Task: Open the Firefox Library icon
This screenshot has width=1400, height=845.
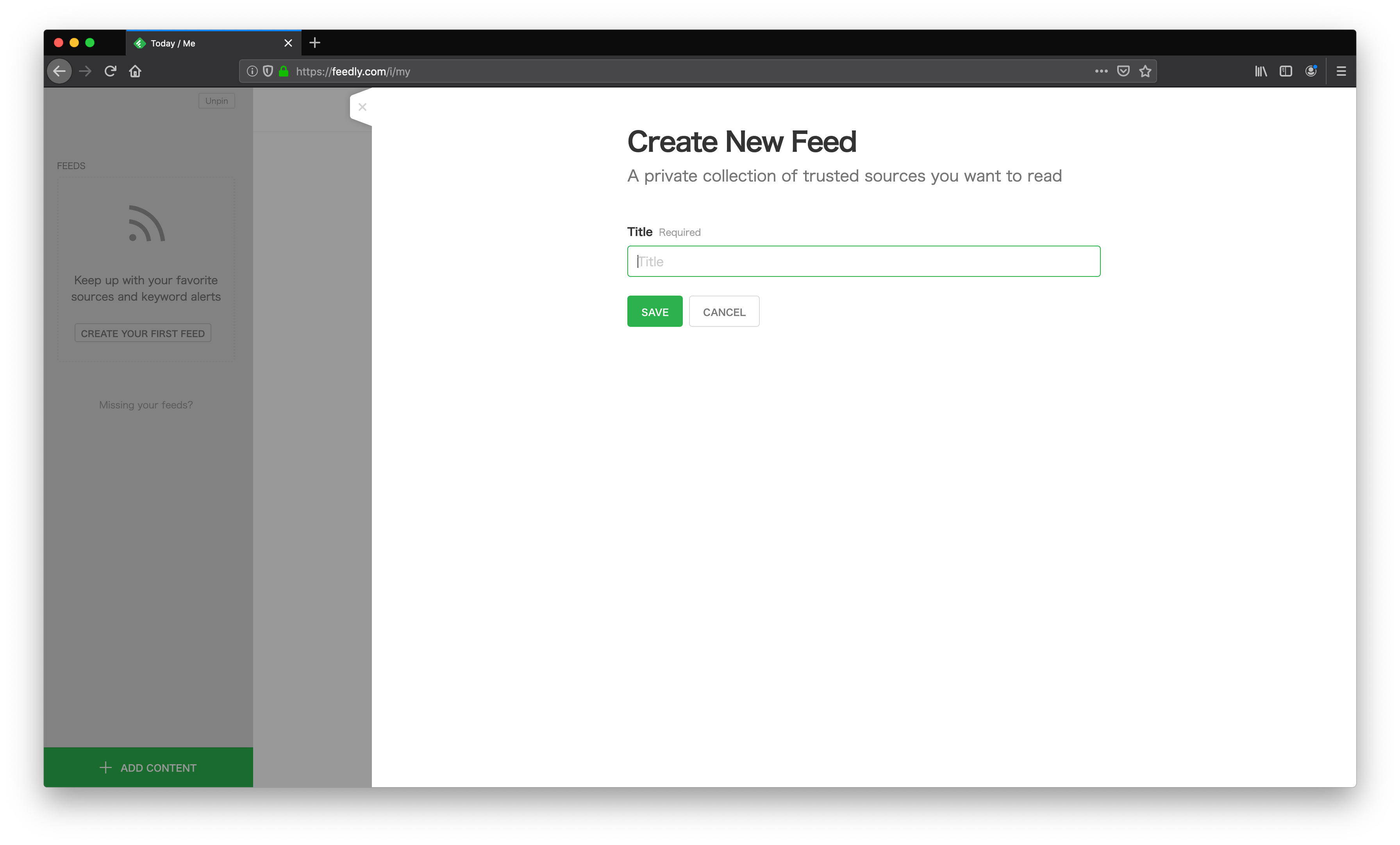Action: coord(1261,71)
